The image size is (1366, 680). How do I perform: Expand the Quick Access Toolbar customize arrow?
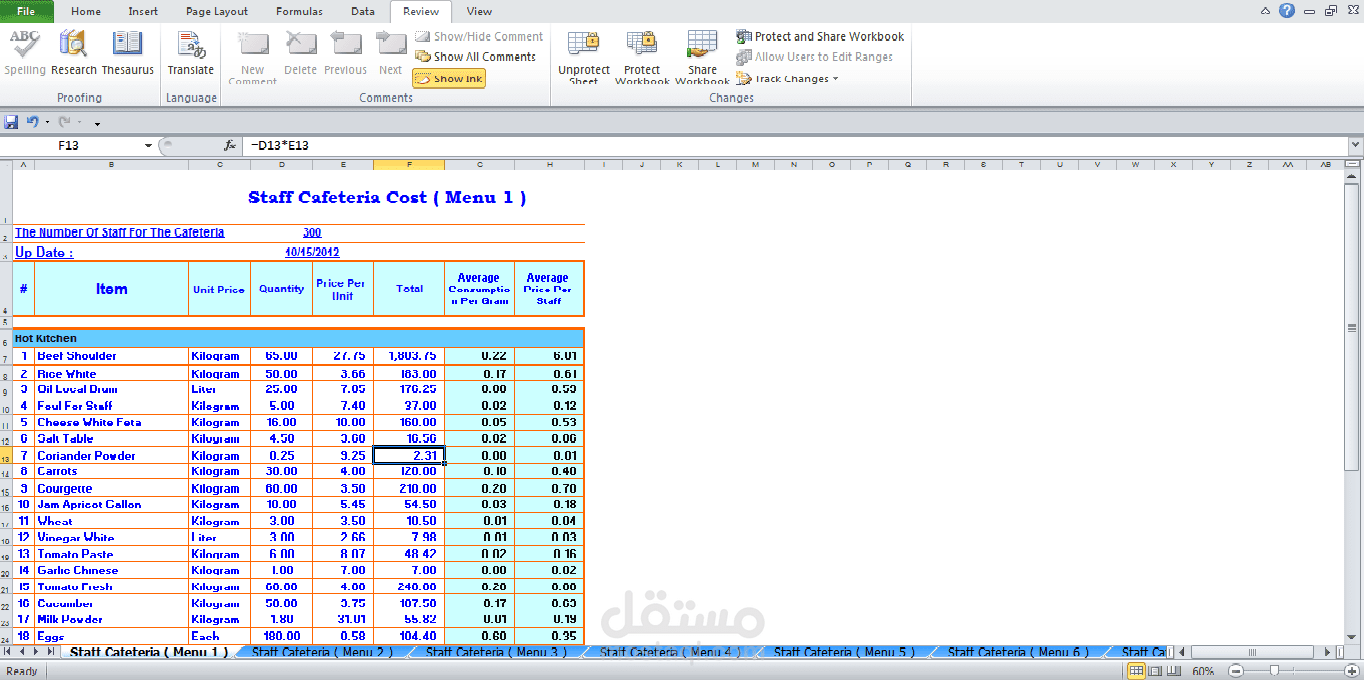click(97, 123)
